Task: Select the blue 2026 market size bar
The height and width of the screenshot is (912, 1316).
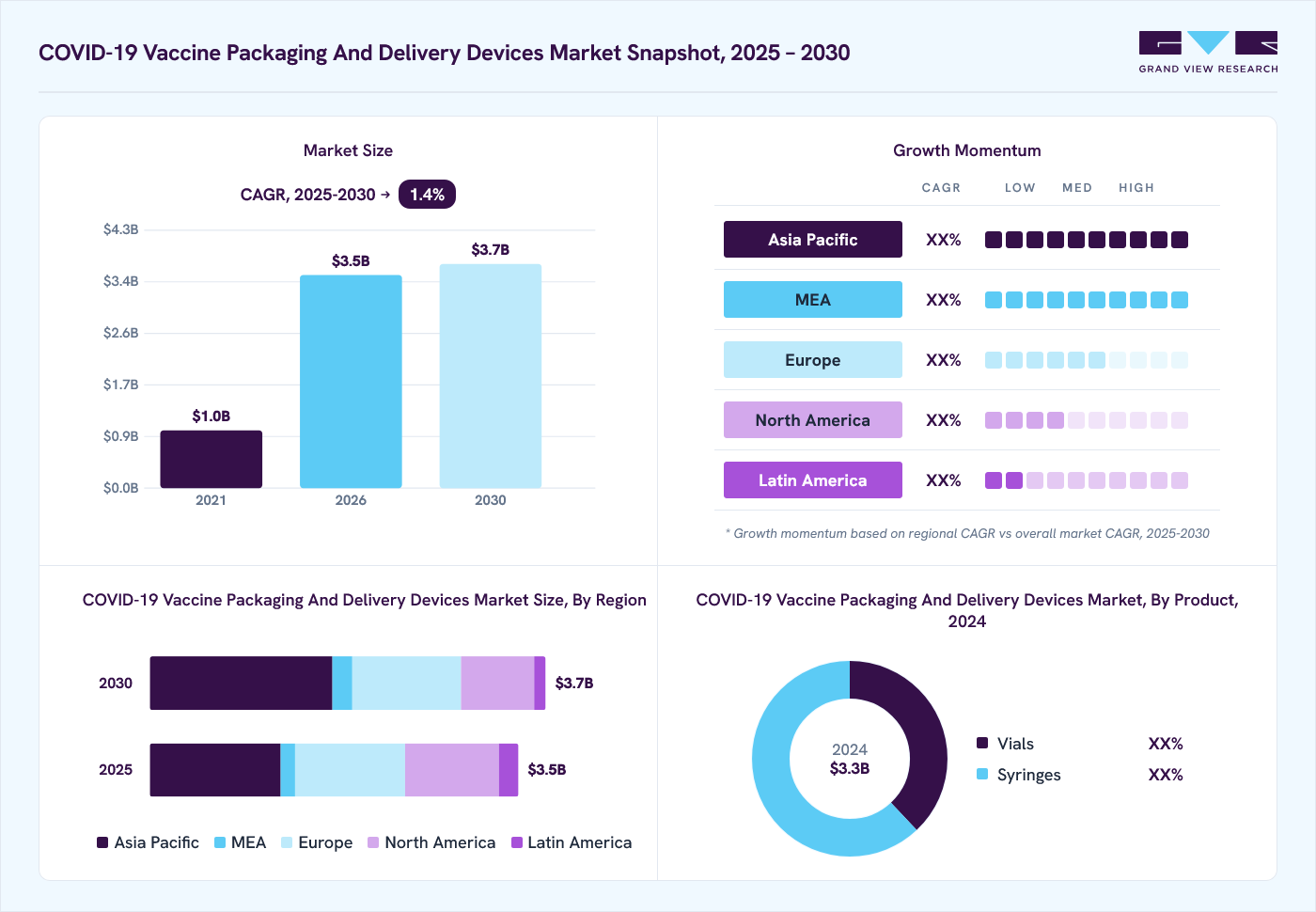Action: point(351,382)
